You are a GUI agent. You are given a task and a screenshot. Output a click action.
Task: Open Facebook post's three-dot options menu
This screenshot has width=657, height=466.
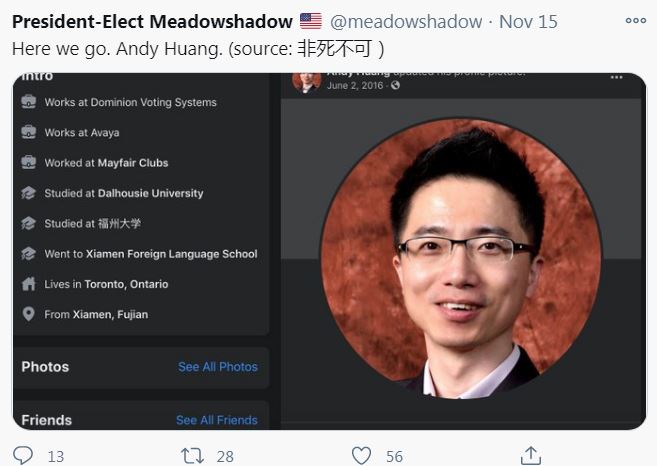pos(616,77)
